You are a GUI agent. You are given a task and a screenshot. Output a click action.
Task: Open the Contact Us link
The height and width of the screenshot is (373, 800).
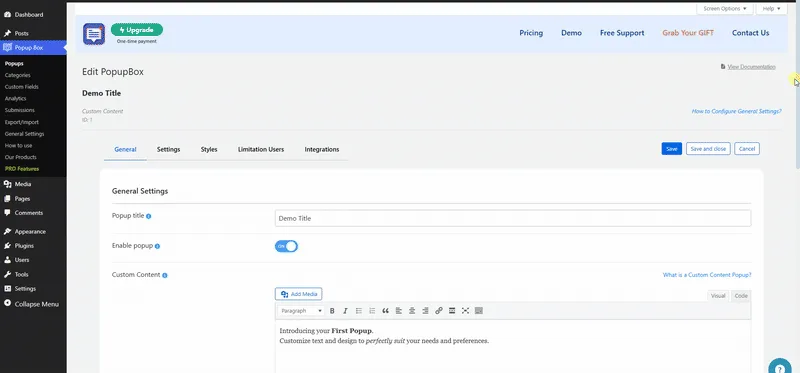[751, 33]
